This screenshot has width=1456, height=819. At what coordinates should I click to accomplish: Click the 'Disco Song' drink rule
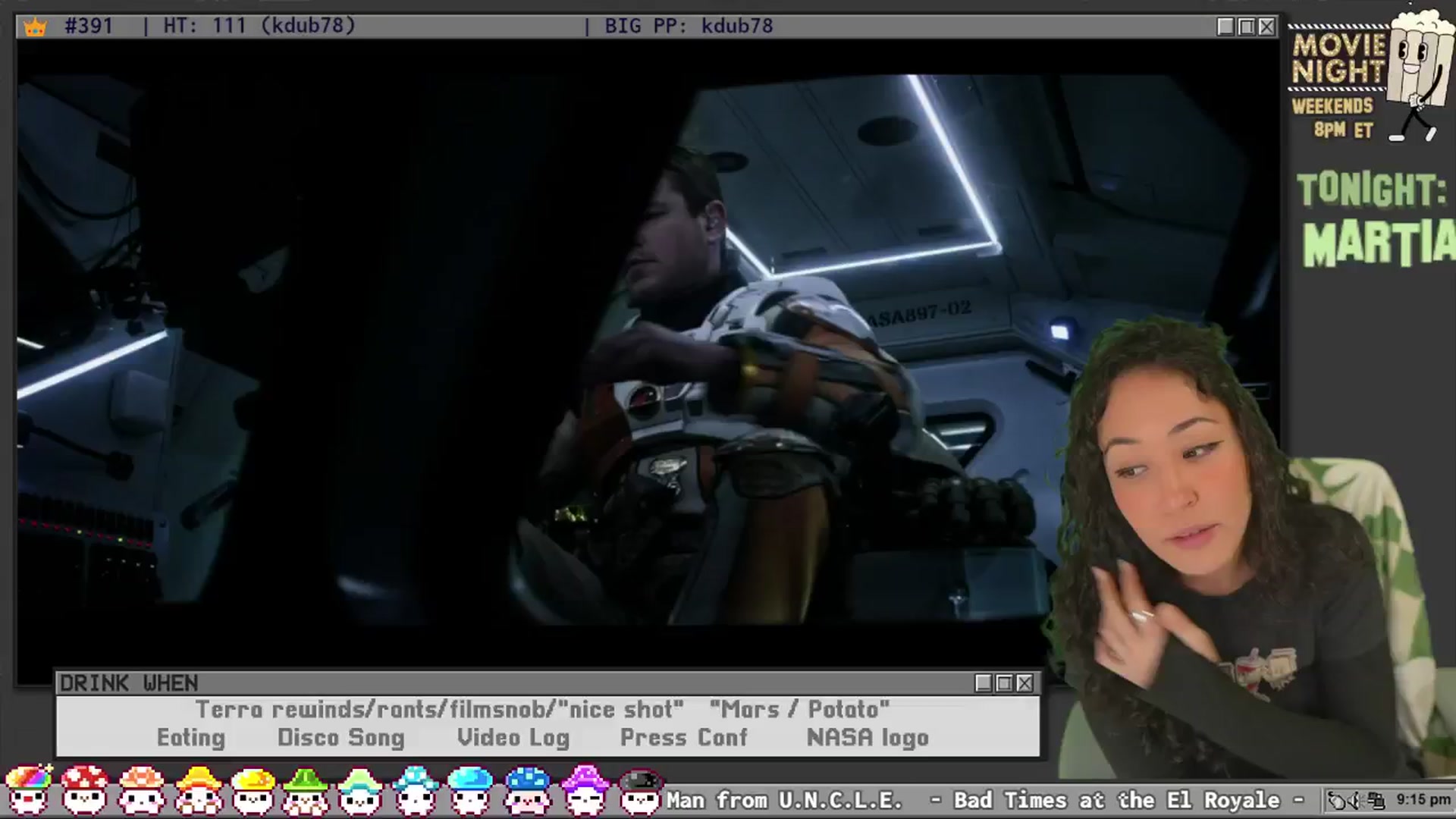[x=341, y=738]
